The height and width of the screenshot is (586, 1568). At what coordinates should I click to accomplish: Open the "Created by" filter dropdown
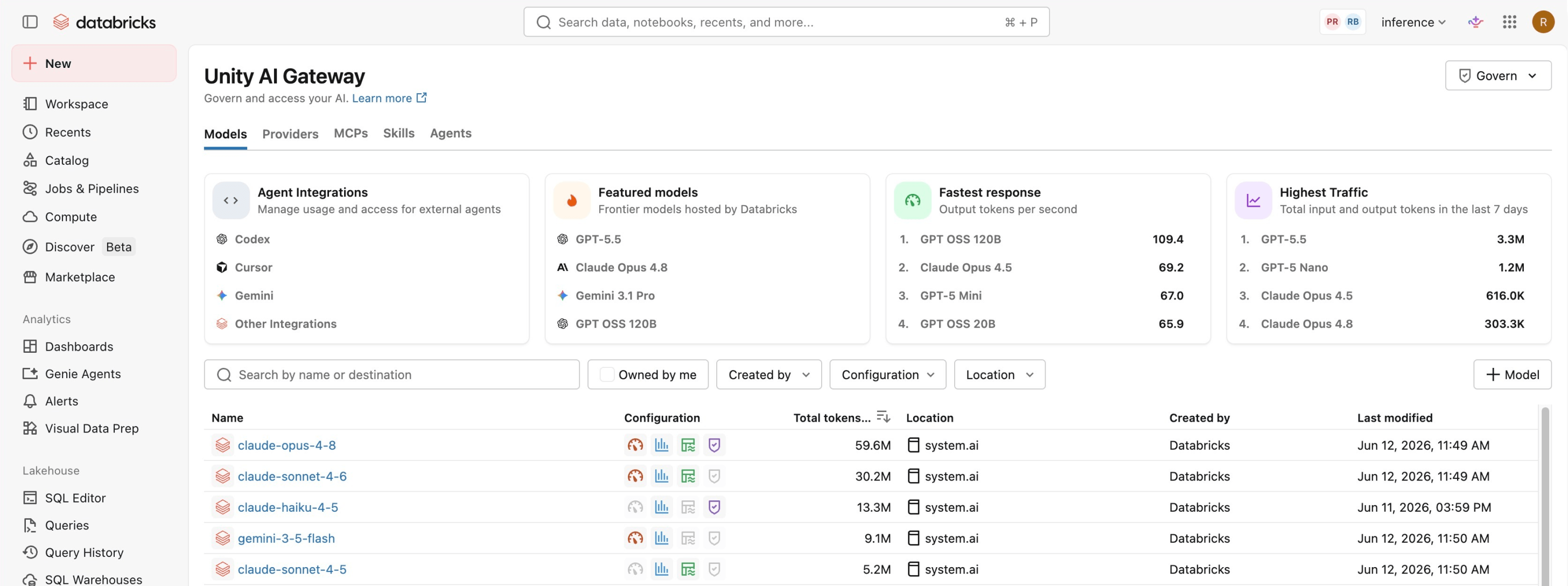[769, 375]
